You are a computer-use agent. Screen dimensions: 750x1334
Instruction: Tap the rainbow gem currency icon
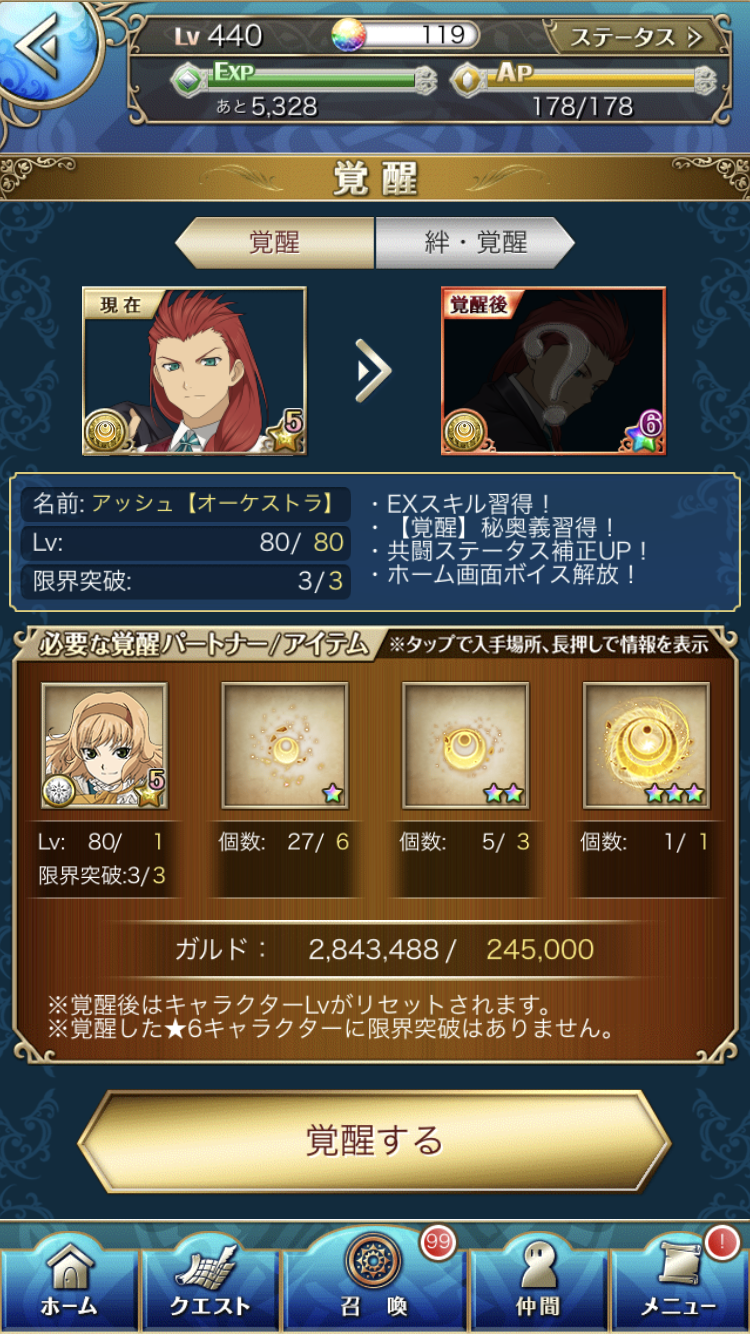[349, 35]
